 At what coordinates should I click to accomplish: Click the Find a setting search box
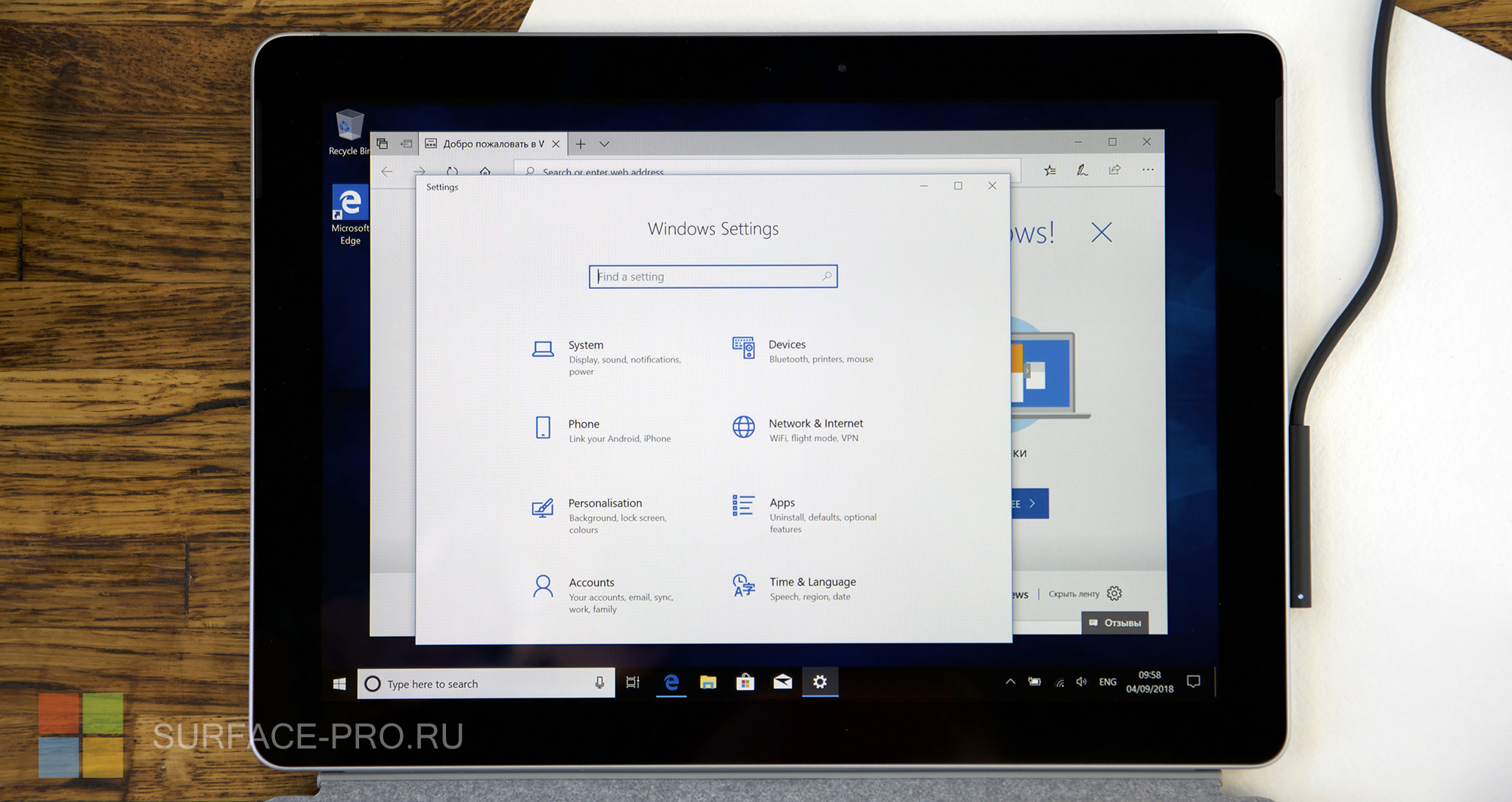click(x=713, y=277)
